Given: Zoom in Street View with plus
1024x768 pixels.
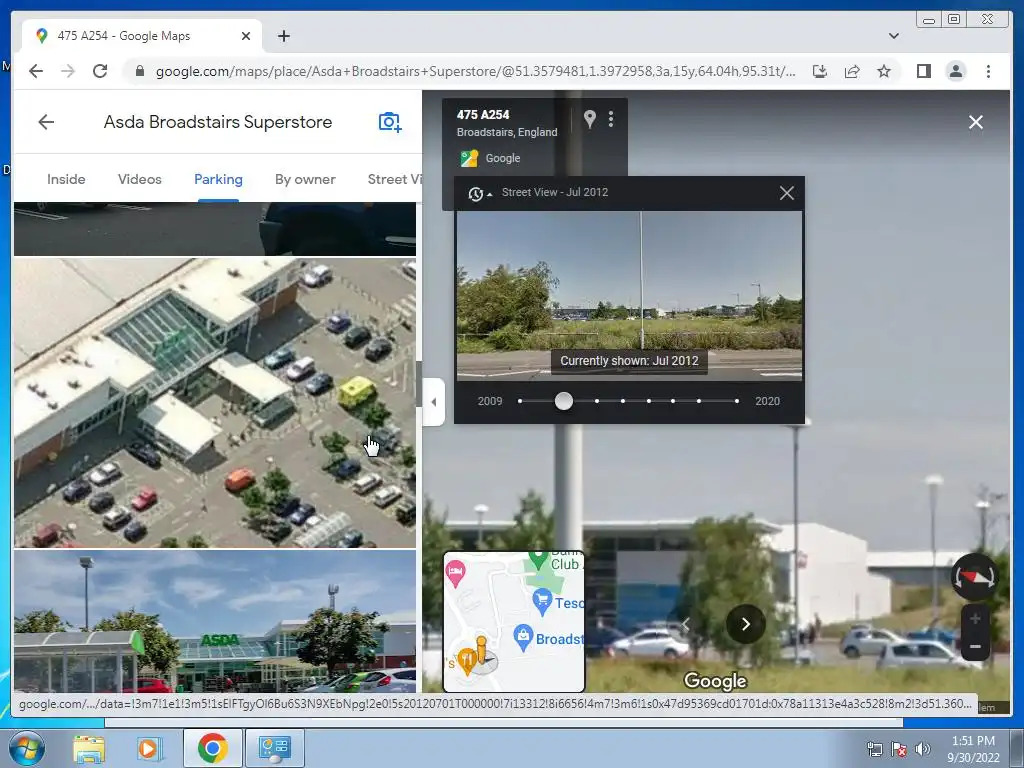Looking at the screenshot, I should coord(975,618).
